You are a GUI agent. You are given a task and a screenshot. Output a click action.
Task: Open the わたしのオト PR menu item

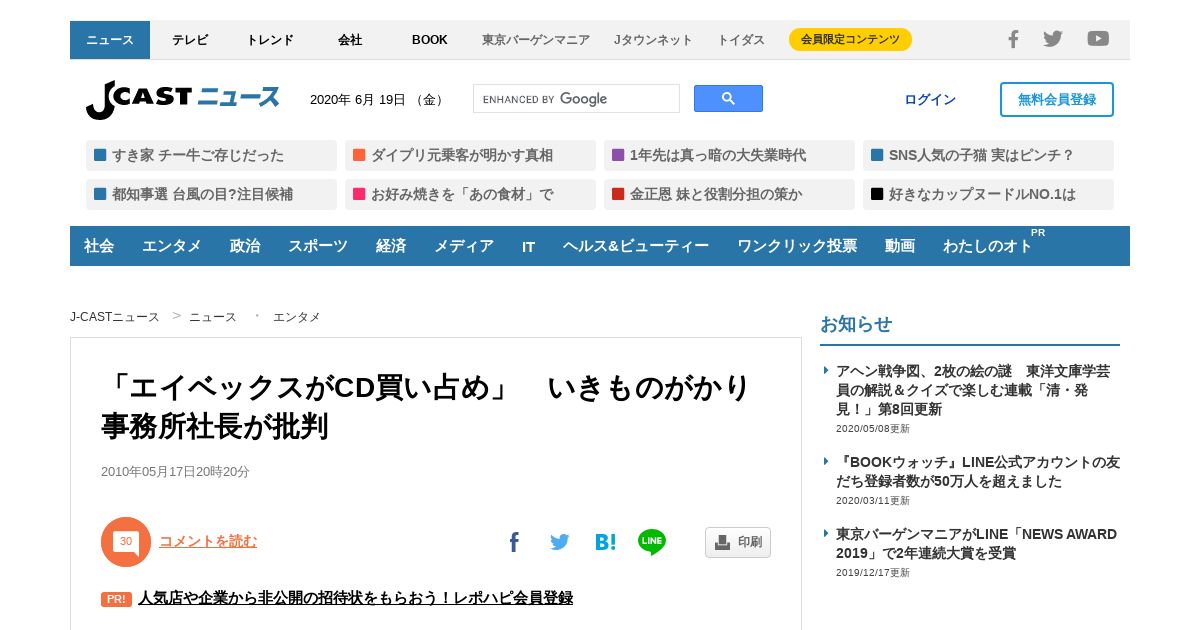coord(988,246)
